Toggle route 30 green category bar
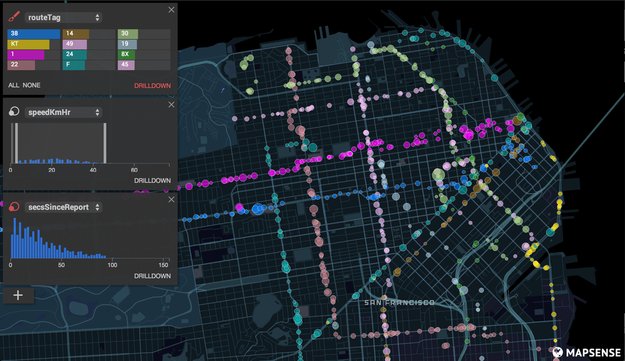Viewport: 625px width, 361px height. (128, 33)
